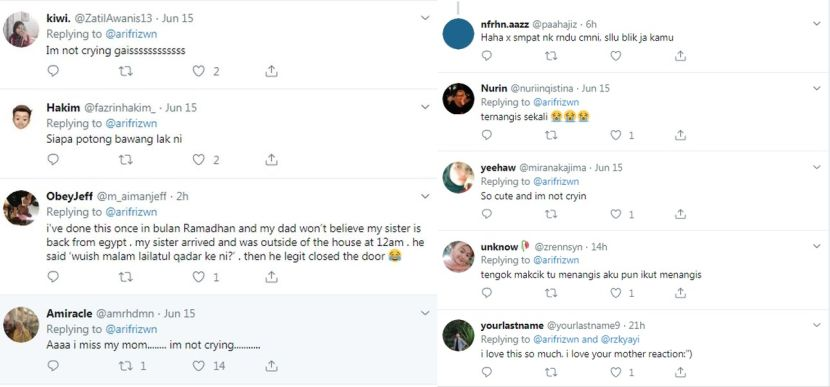
Task: Retweet ObeyJeff's Ramadhan story tweet
Action: (x=125, y=276)
